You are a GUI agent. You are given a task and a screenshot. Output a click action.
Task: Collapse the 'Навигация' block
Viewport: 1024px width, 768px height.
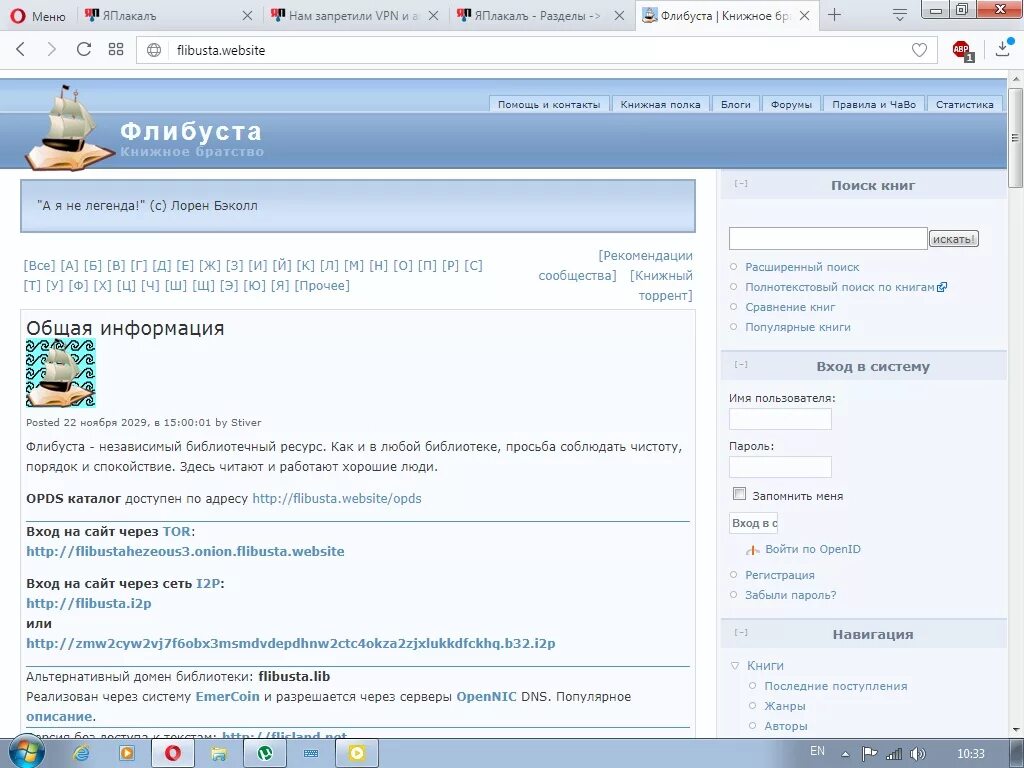point(741,632)
